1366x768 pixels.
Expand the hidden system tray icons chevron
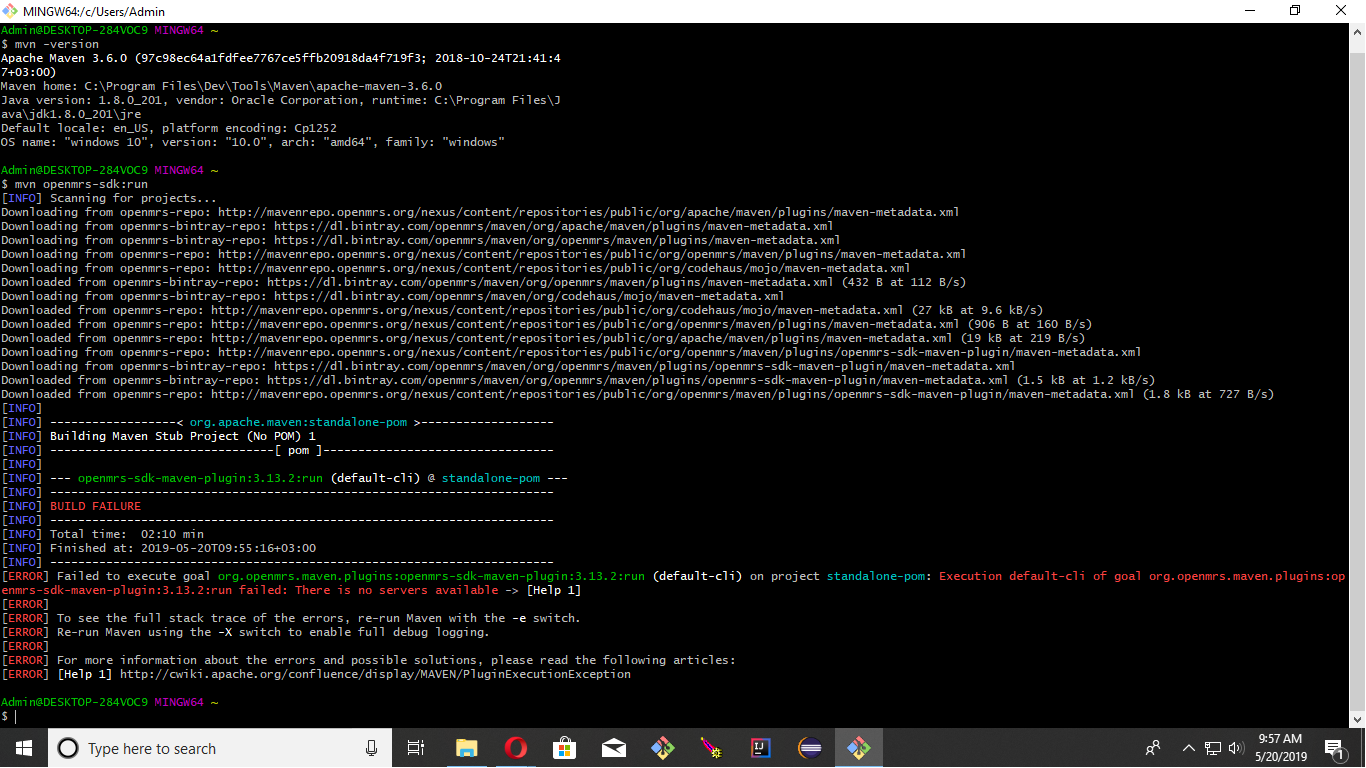[1189, 748]
